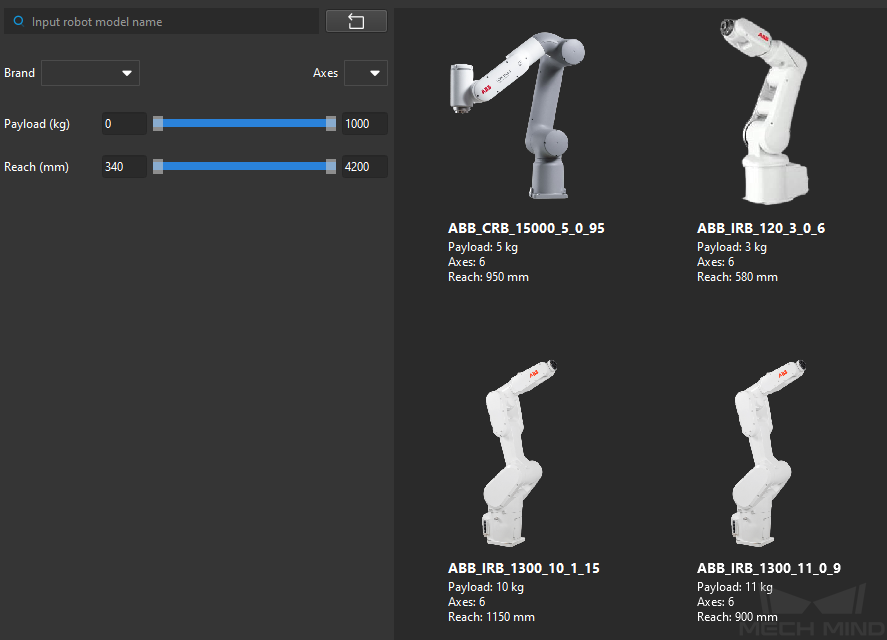Expand the Axes dropdown
Viewport: 887px width, 640px height.
click(x=365, y=73)
